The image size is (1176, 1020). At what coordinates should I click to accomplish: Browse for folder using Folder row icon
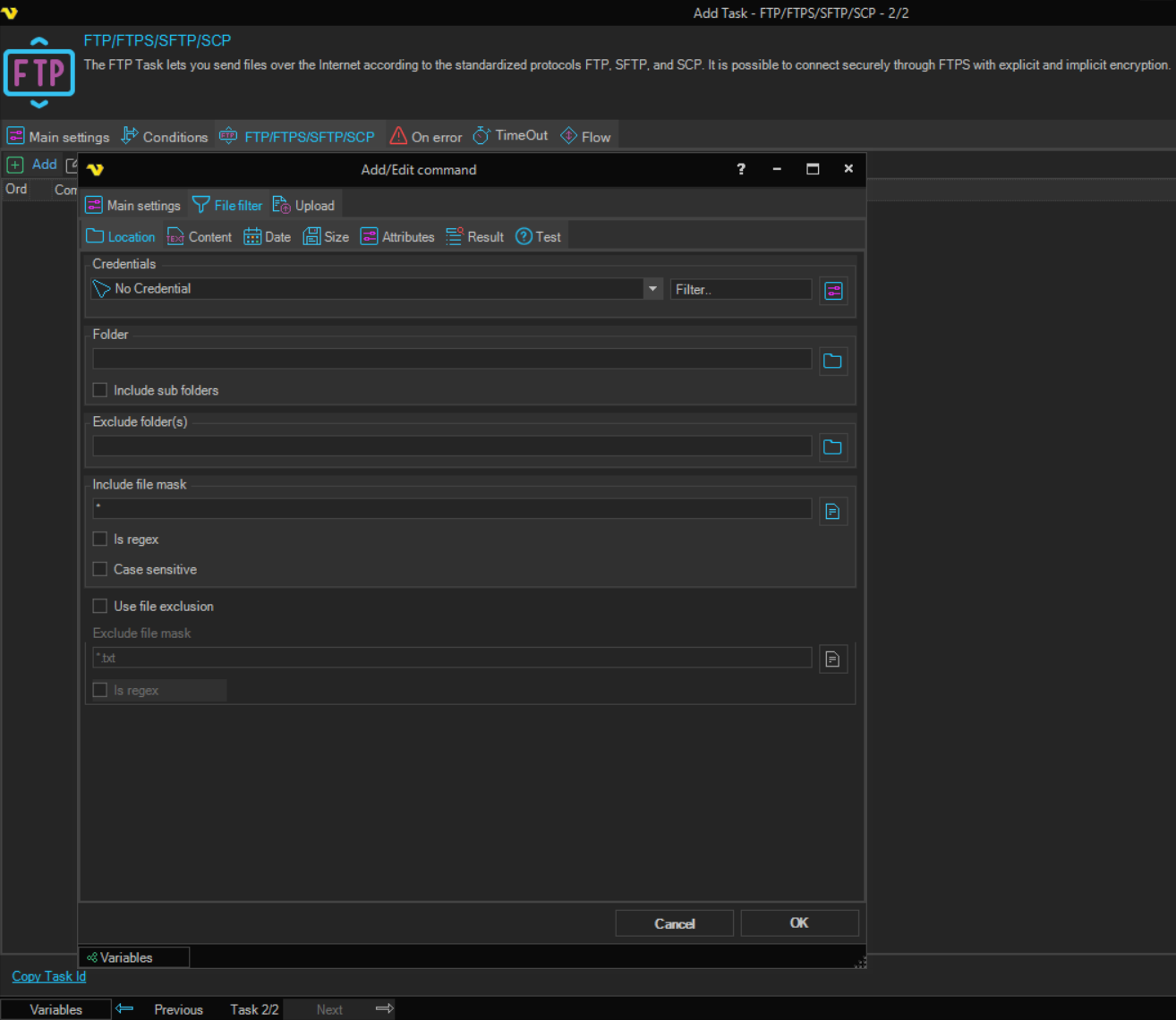pos(833,361)
